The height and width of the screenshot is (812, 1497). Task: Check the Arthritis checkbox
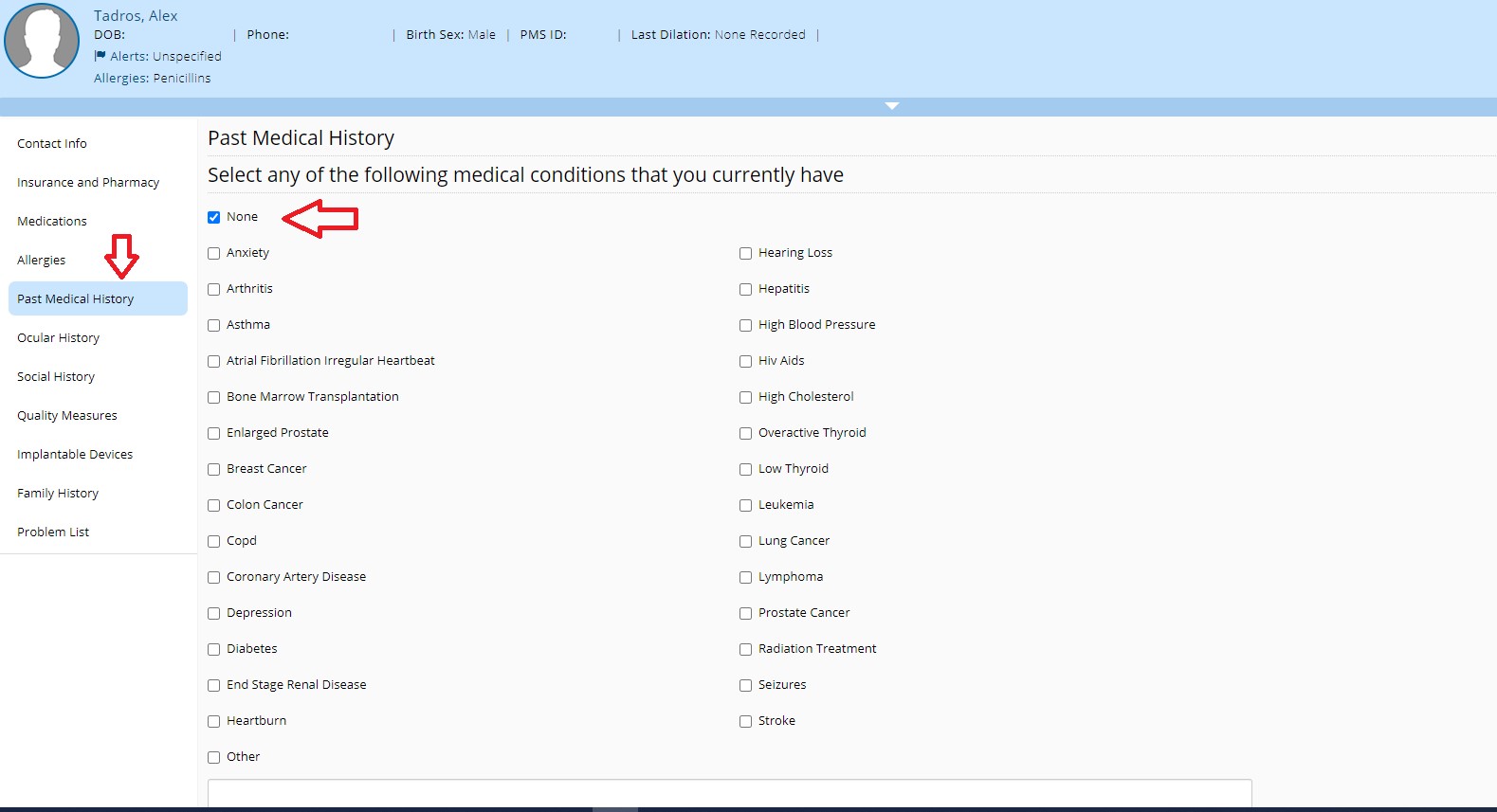pos(214,289)
